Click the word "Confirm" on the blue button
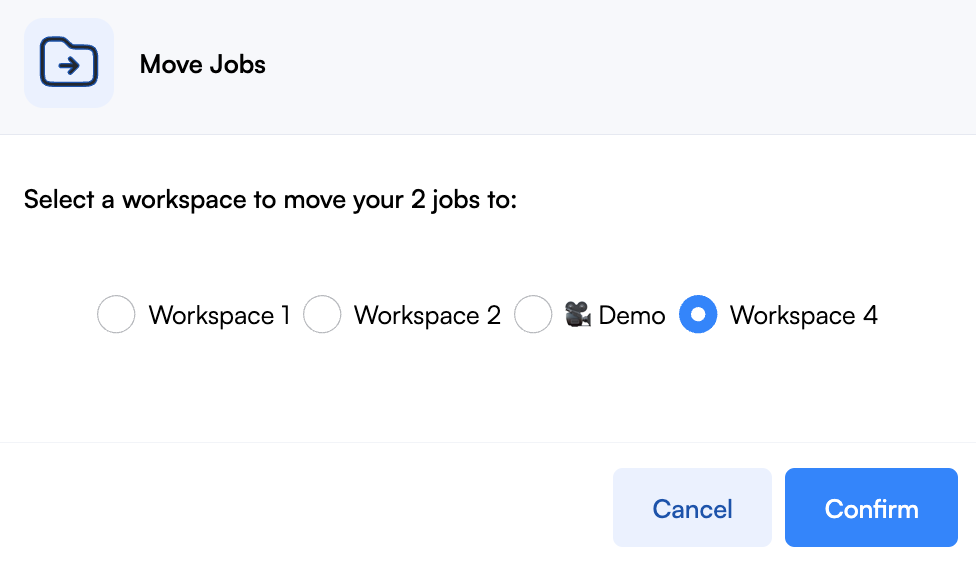 871,509
